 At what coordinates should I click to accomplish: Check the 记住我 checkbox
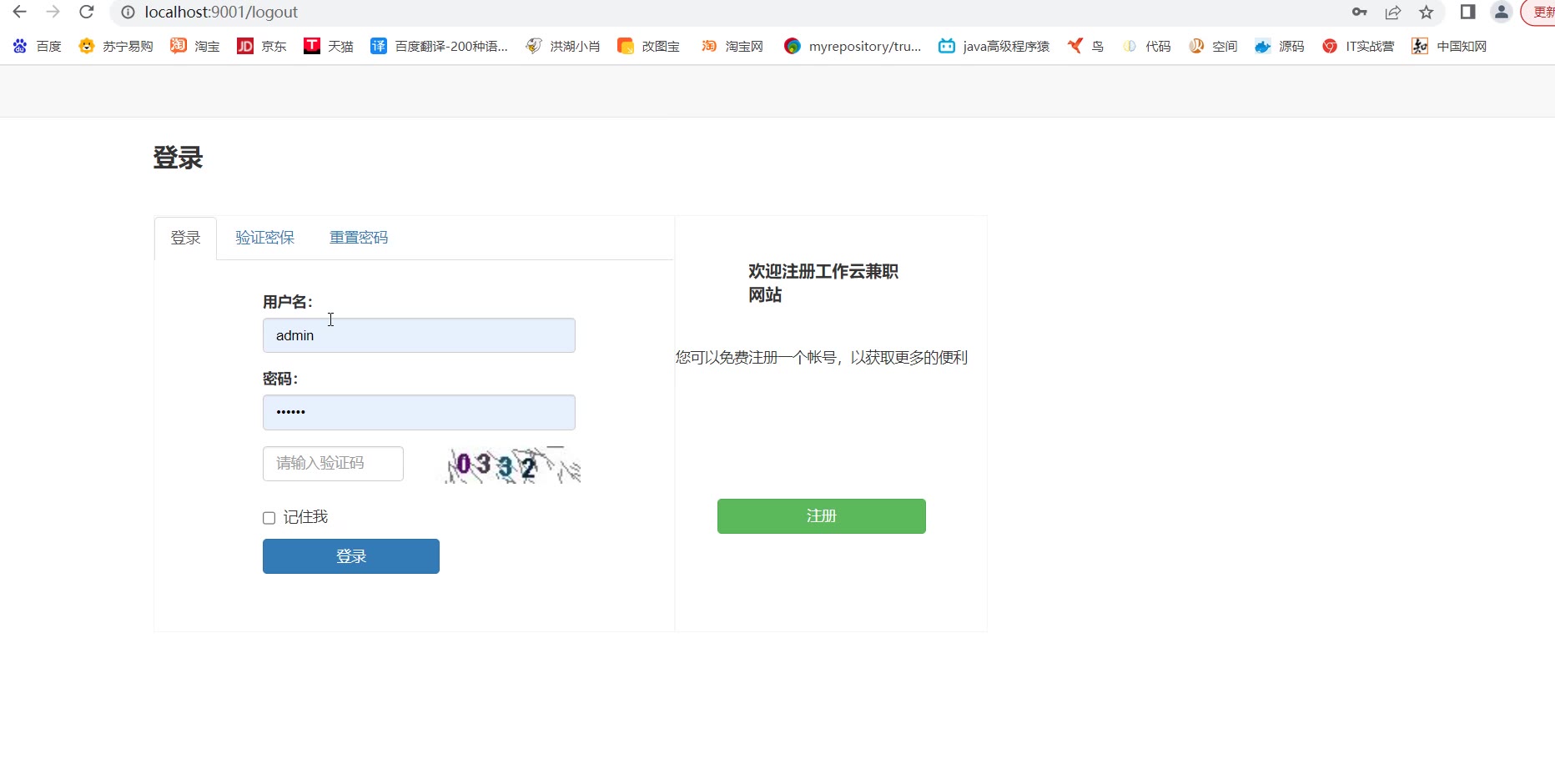tap(269, 518)
